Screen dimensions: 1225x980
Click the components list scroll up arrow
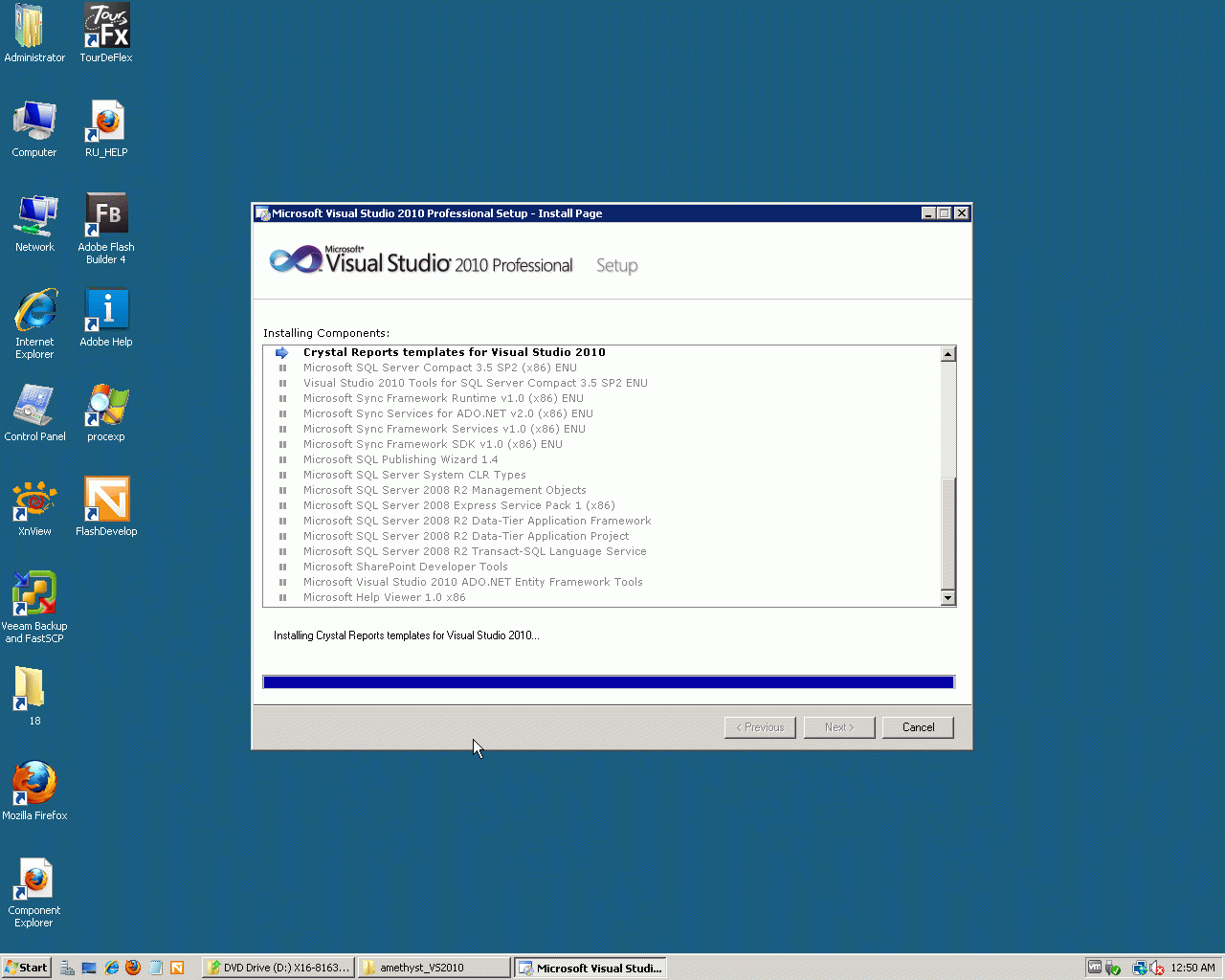947,354
